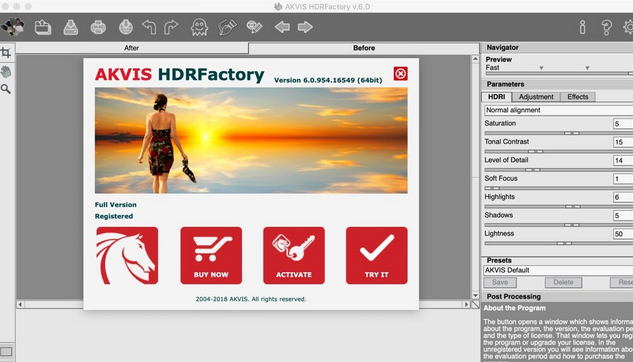The width and height of the screenshot is (633, 362).
Task: Click the brush tool icon in the toolbar
Action: click(x=227, y=27)
